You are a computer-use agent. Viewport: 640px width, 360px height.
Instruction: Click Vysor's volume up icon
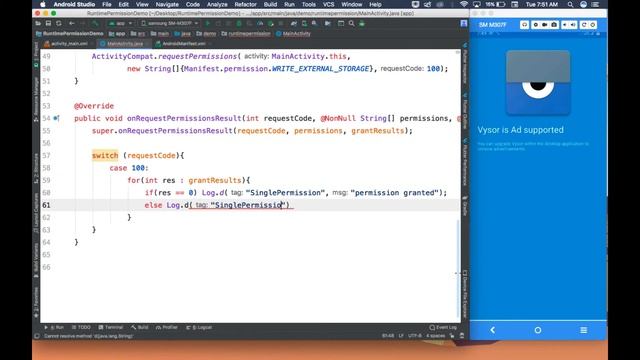pos(573,25)
